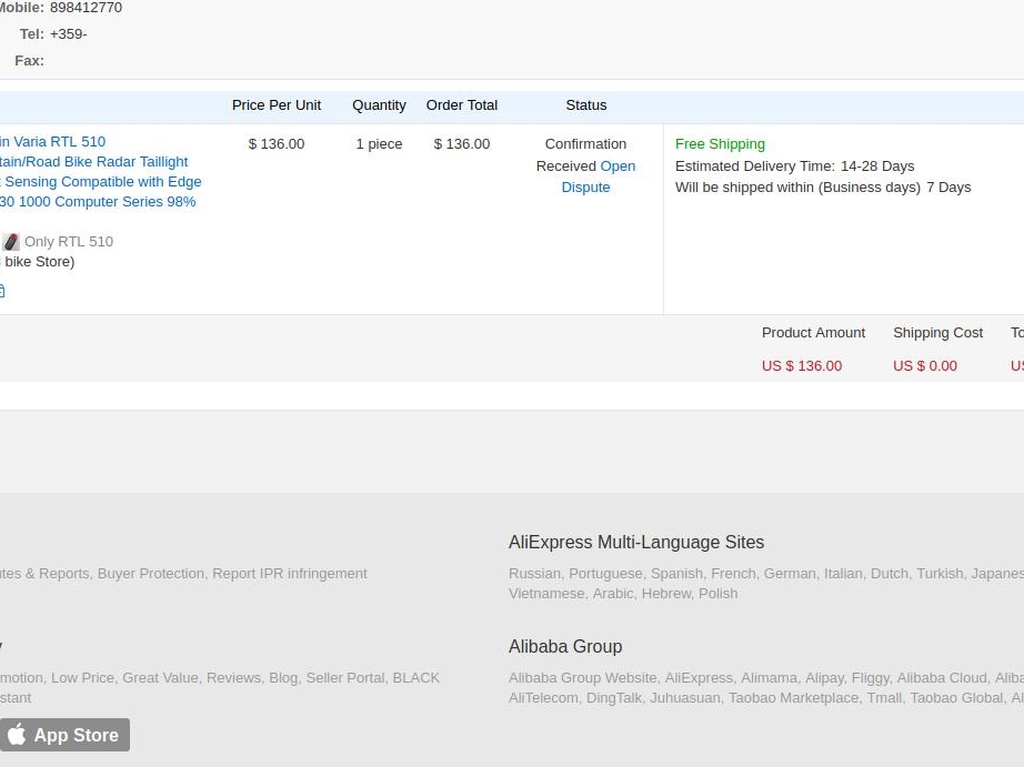
Task: Click the App Store download badge
Action: tap(65, 735)
